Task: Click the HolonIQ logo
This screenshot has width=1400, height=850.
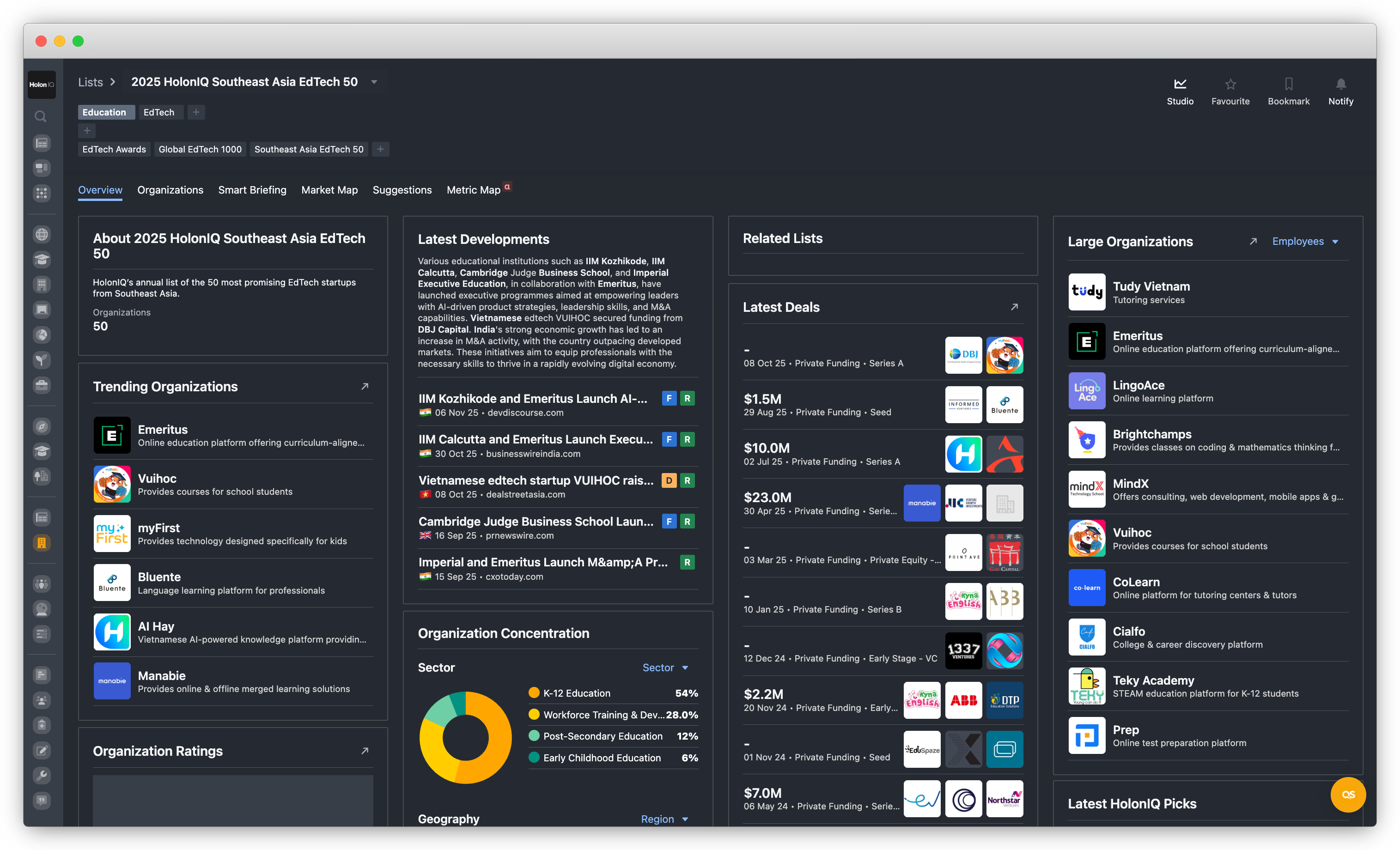Action: (x=42, y=85)
